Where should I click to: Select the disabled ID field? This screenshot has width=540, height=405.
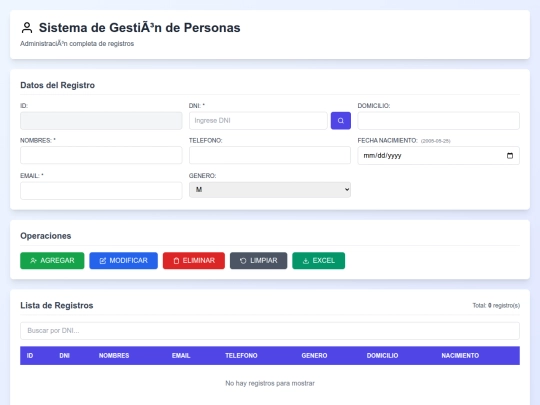(101, 121)
